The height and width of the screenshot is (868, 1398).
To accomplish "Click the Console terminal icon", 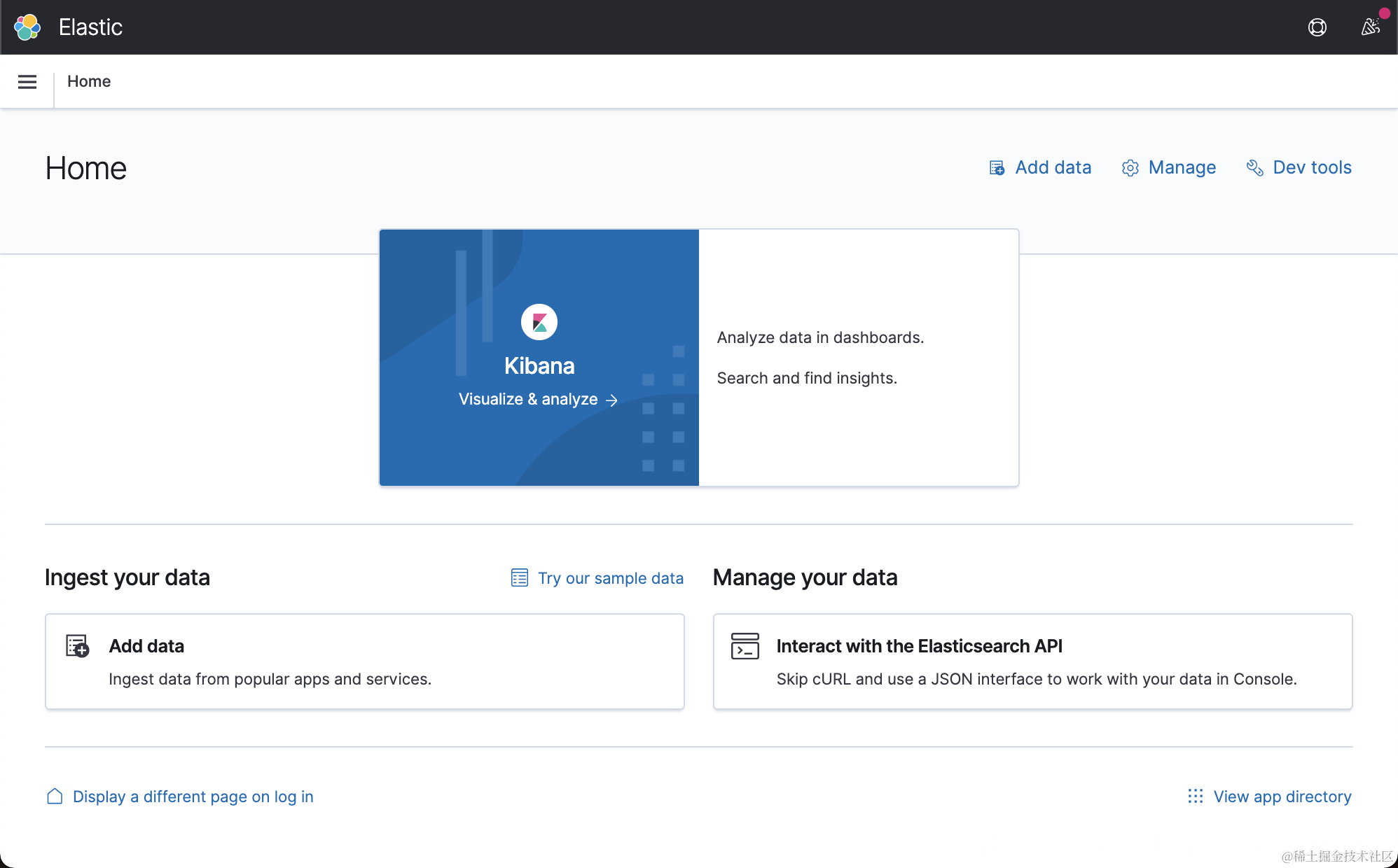I will tap(745, 645).
